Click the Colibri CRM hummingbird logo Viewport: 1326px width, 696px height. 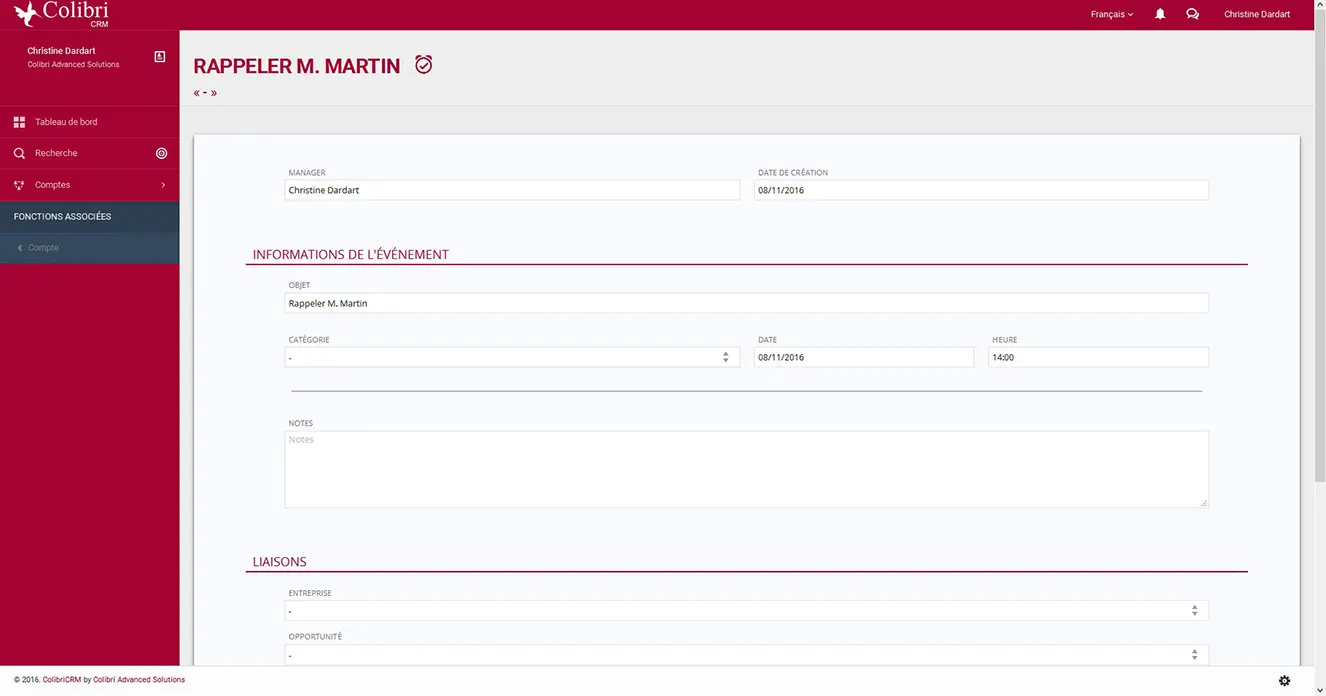tap(60, 14)
